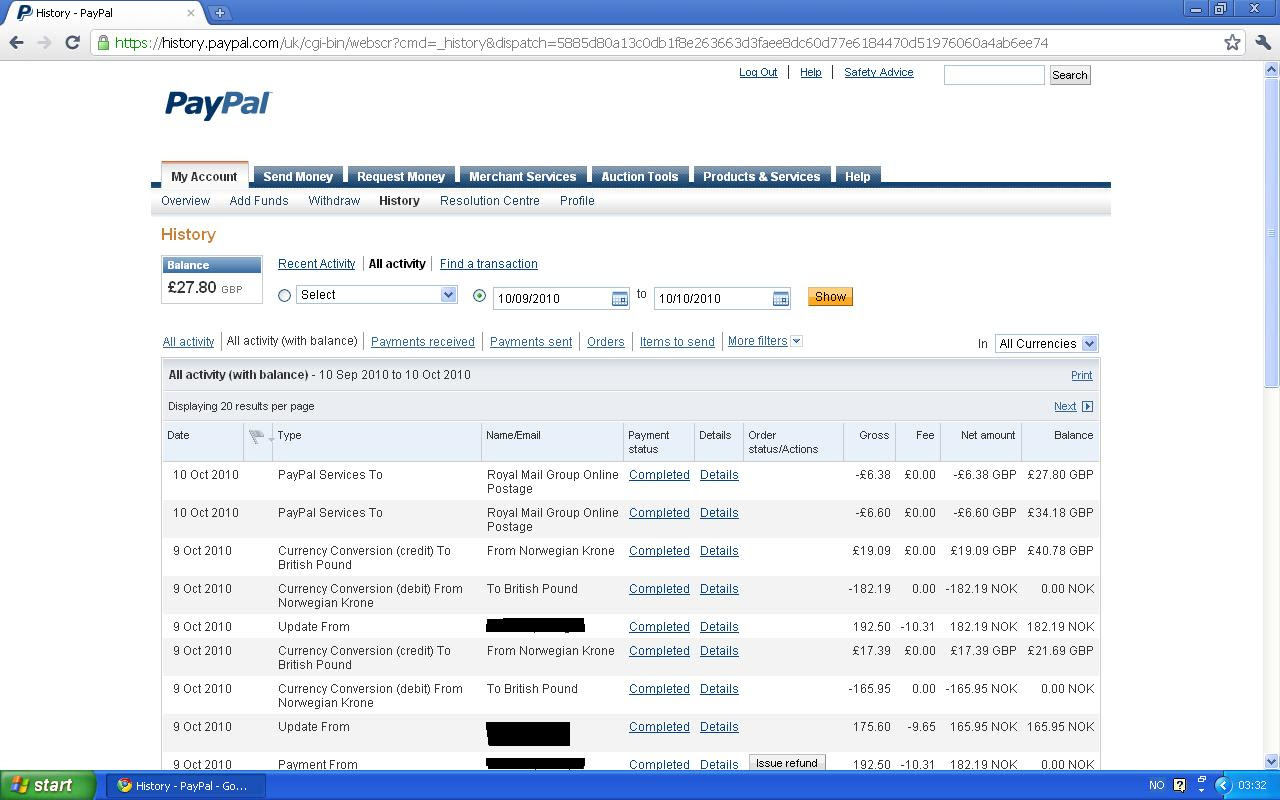This screenshot has height=800, width=1280.
Task: Open Details for the -£6.38 Royal Mail payment
Action: pyautogui.click(x=719, y=475)
